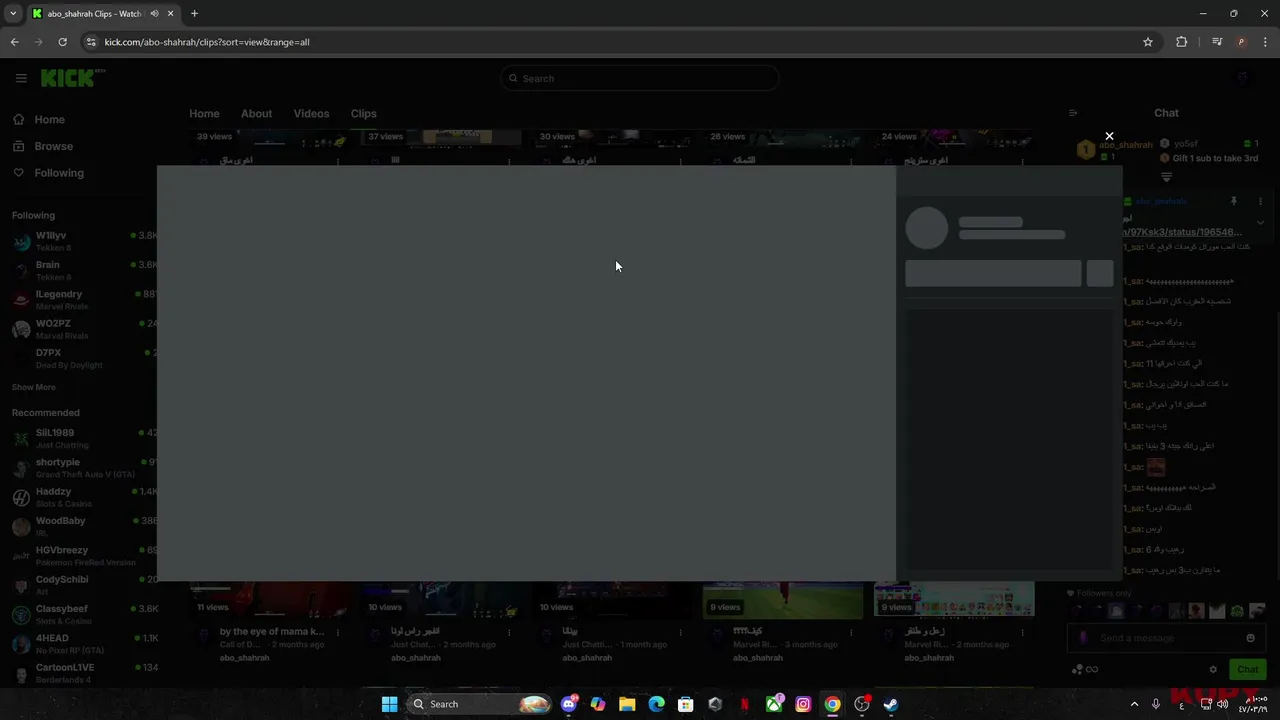This screenshot has height=720, width=1280.
Task: Open channel points bubbles icon
Action: pyautogui.click(x=1077, y=670)
